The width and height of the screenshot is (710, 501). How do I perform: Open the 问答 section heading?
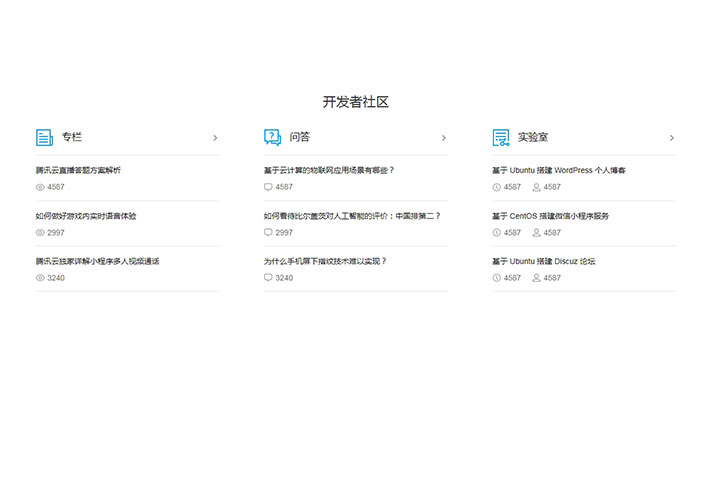299,138
